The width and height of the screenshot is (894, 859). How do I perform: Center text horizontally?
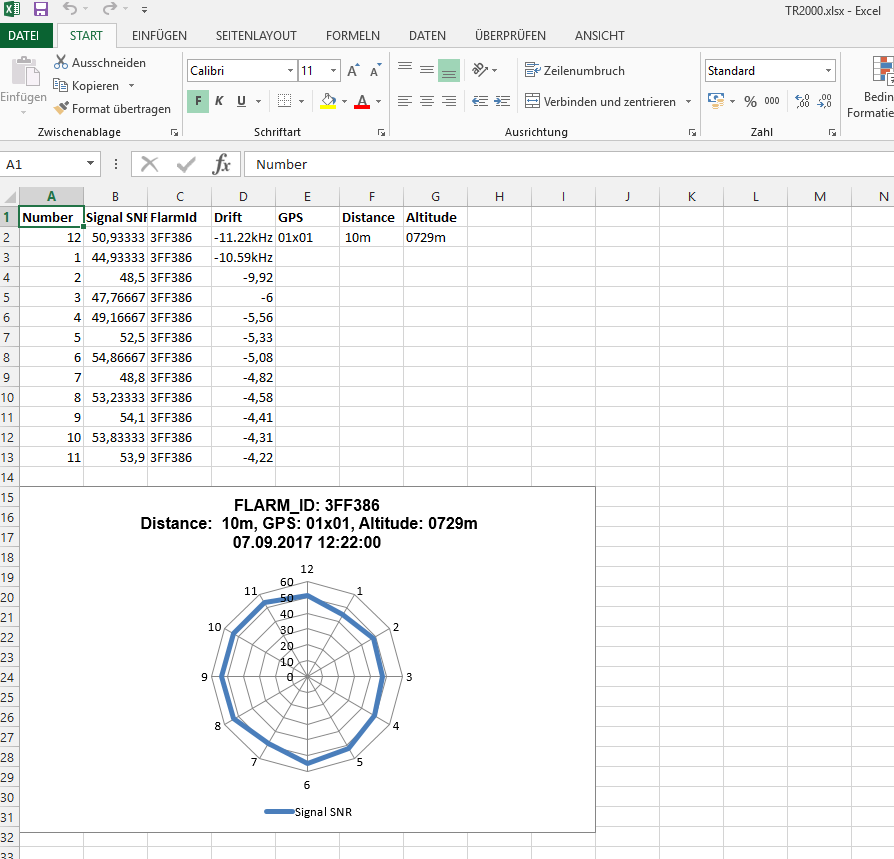(426, 101)
